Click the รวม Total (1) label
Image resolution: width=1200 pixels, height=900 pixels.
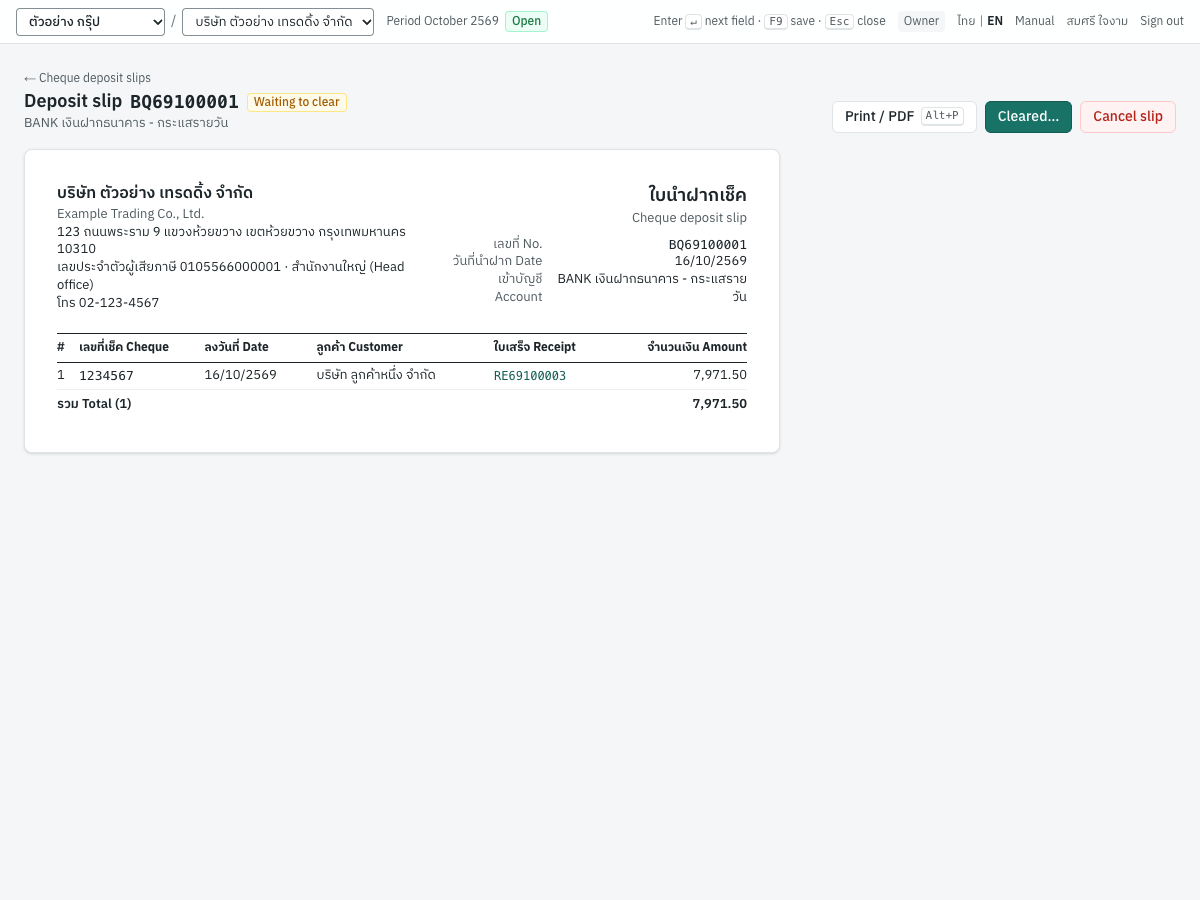point(94,404)
